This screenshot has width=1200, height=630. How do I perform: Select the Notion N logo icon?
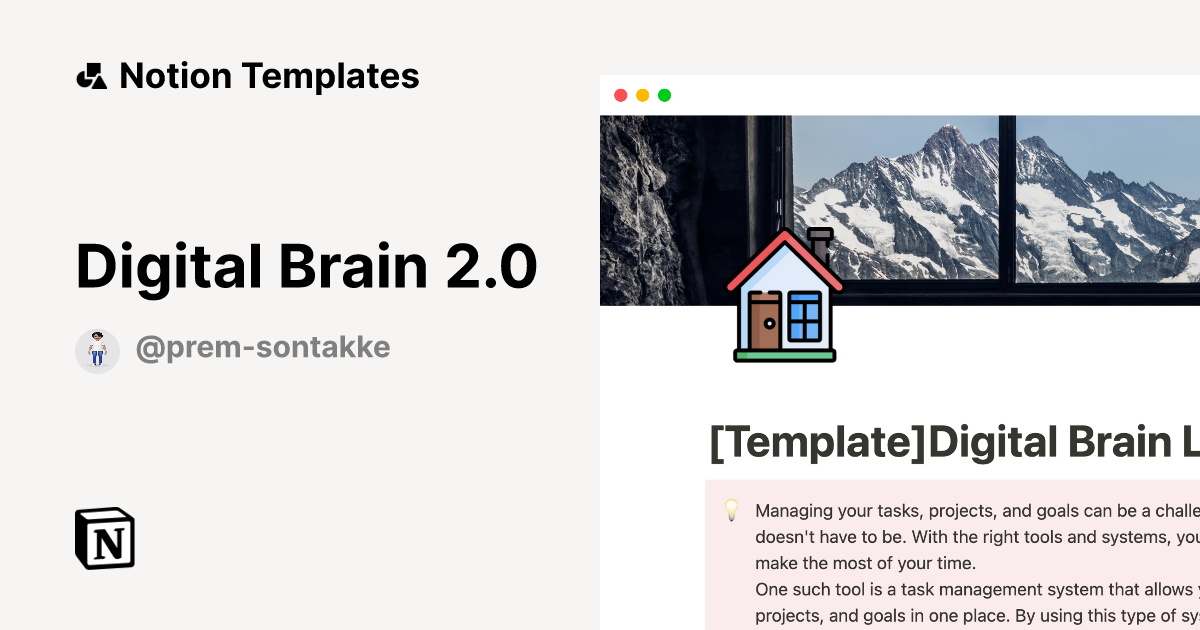pyautogui.click(x=105, y=538)
